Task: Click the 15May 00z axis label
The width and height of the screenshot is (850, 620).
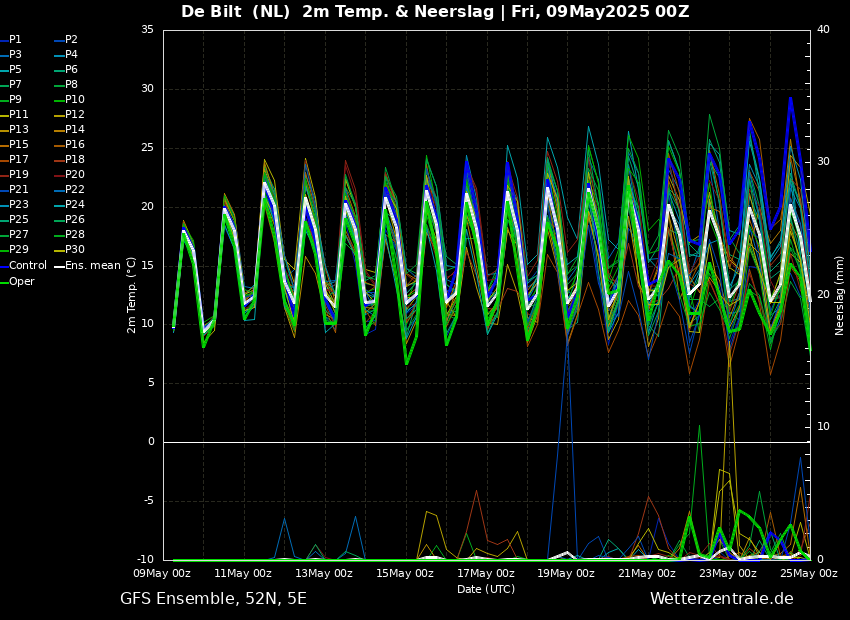Action: tap(405, 573)
